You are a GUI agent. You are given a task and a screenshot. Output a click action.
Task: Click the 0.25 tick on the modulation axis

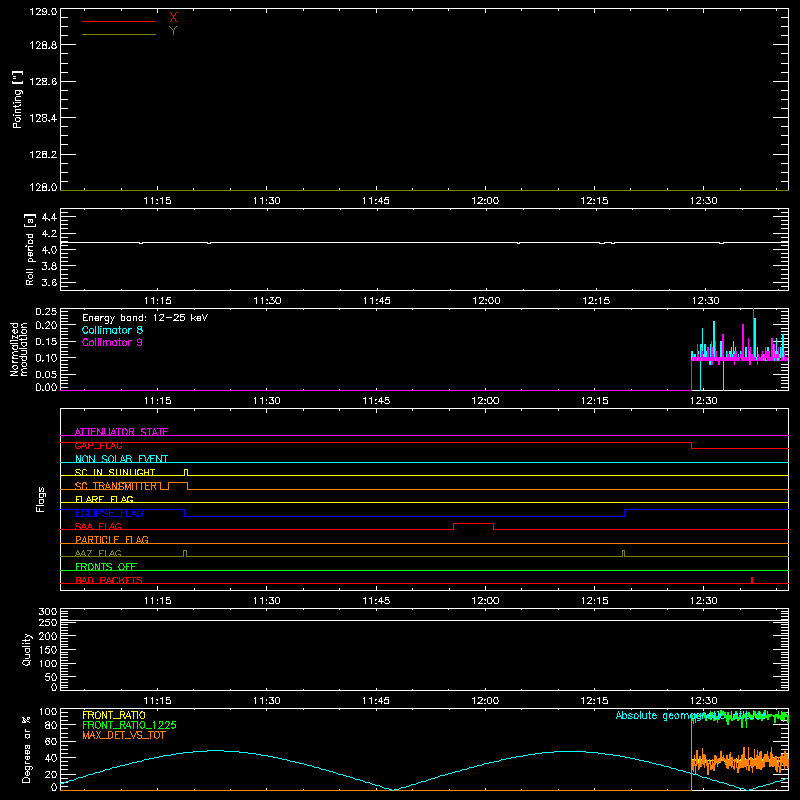(46, 312)
